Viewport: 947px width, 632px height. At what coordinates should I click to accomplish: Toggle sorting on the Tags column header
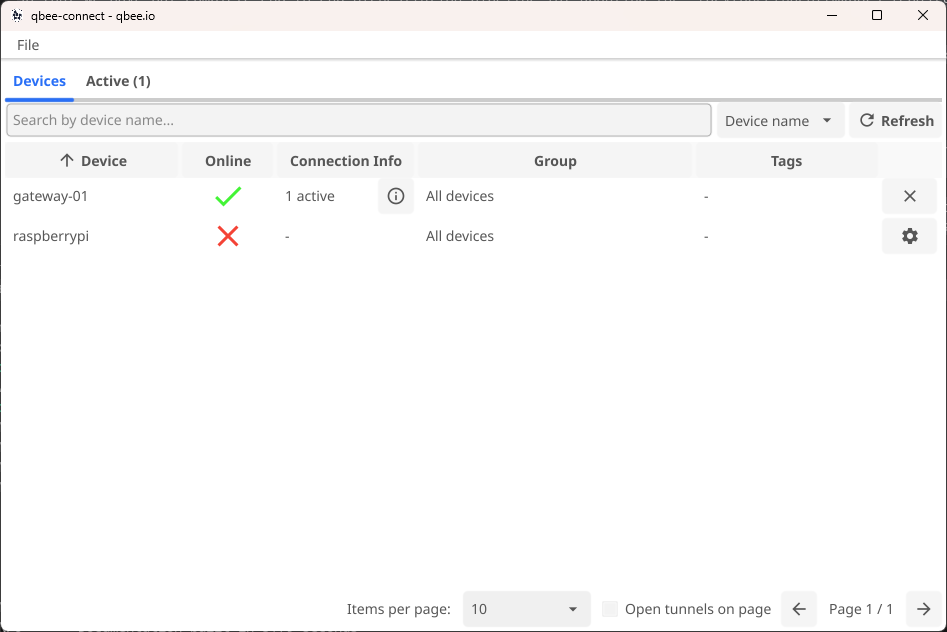(x=786, y=160)
